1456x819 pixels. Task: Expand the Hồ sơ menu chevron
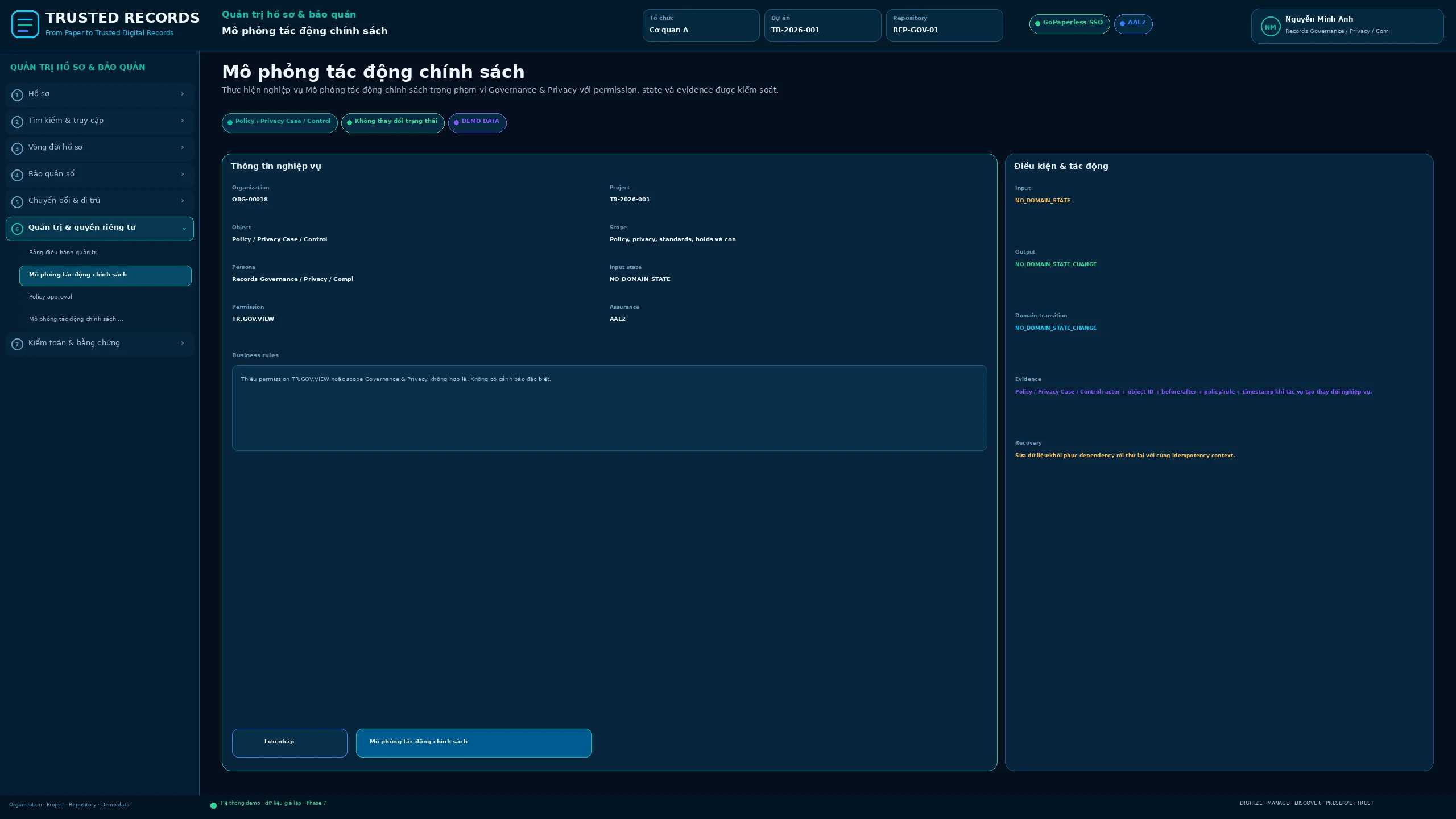click(x=183, y=94)
